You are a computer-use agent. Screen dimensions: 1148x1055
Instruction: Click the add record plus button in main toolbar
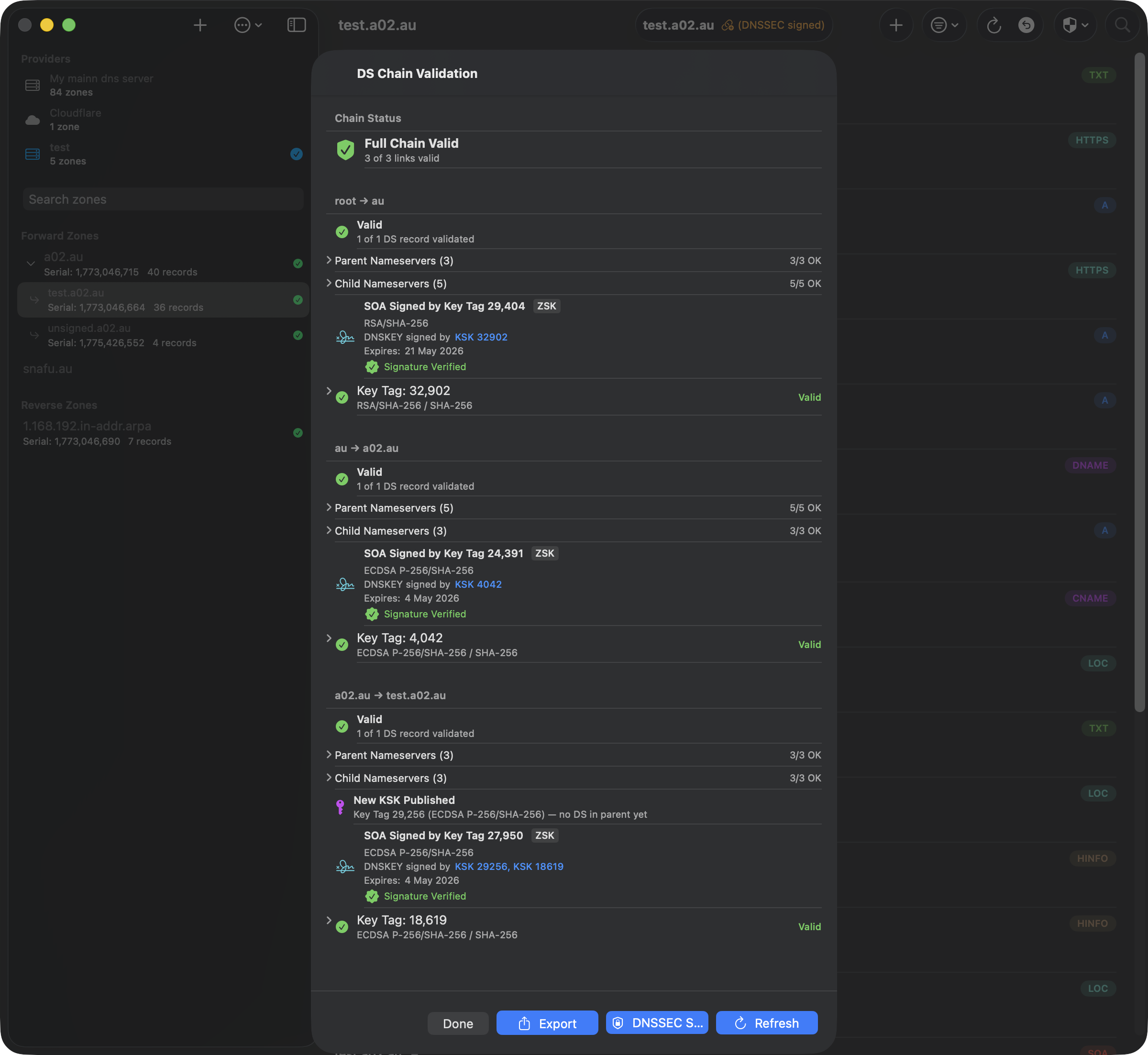pos(896,25)
